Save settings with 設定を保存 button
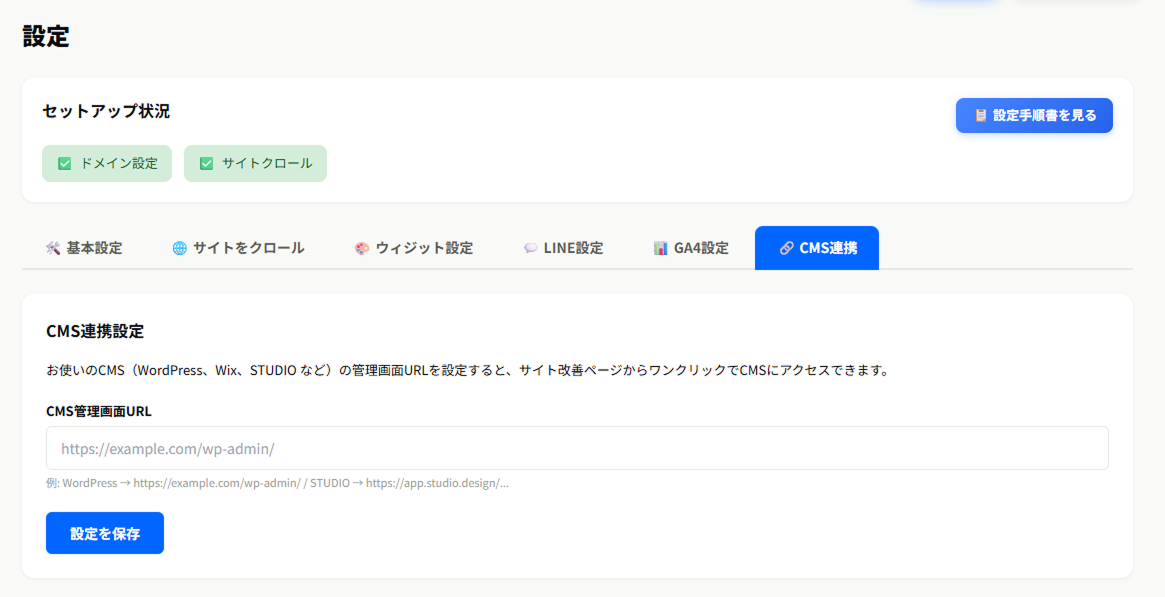The width and height of the screenshot is (1165, 597). tap(105, 533)
